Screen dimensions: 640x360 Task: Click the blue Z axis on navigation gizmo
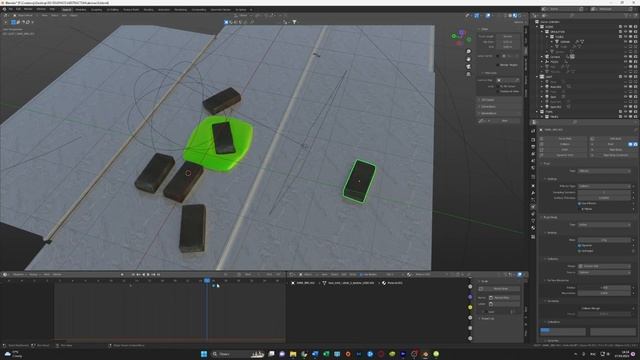click(x=462, y=32)
